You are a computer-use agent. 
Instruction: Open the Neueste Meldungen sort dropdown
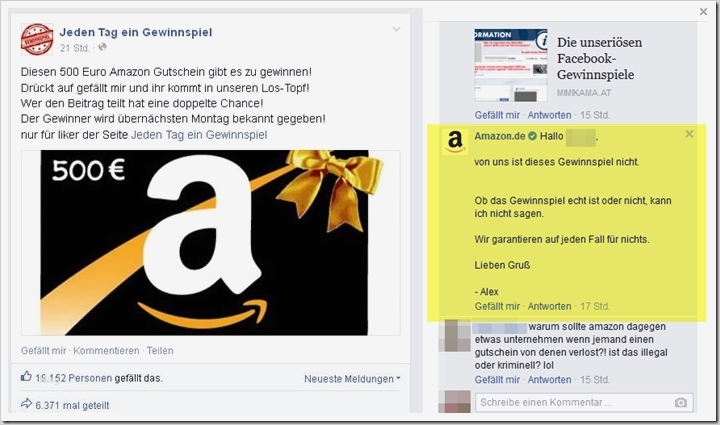[x=352, y=379]
